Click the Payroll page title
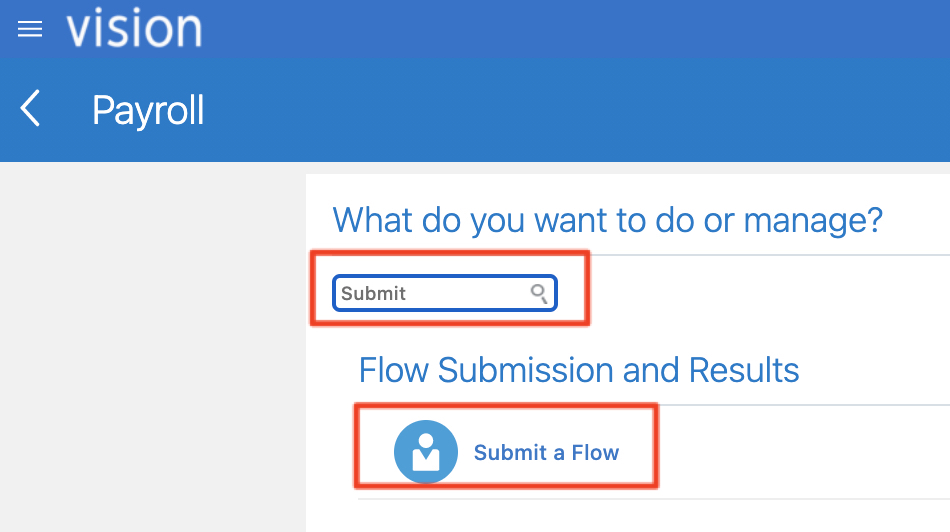Screen dimensions: 950x532 tap(148, 110)
